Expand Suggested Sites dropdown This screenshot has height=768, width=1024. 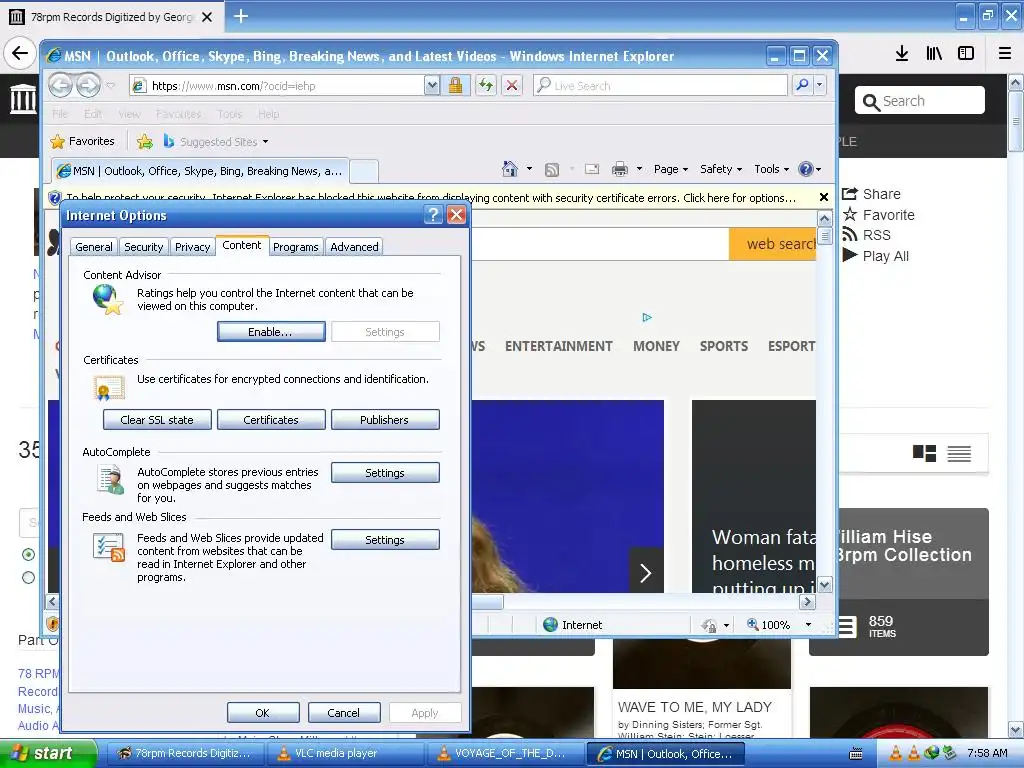tap(265, 142)
